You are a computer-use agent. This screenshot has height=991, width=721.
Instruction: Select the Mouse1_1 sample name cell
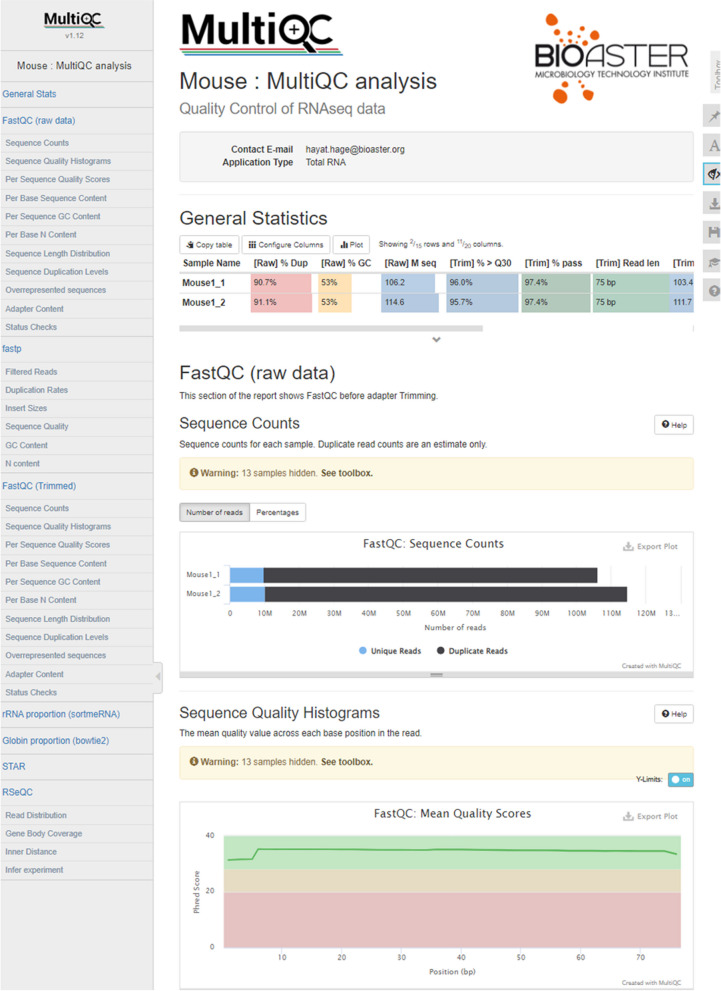click(x=203, y=283)
